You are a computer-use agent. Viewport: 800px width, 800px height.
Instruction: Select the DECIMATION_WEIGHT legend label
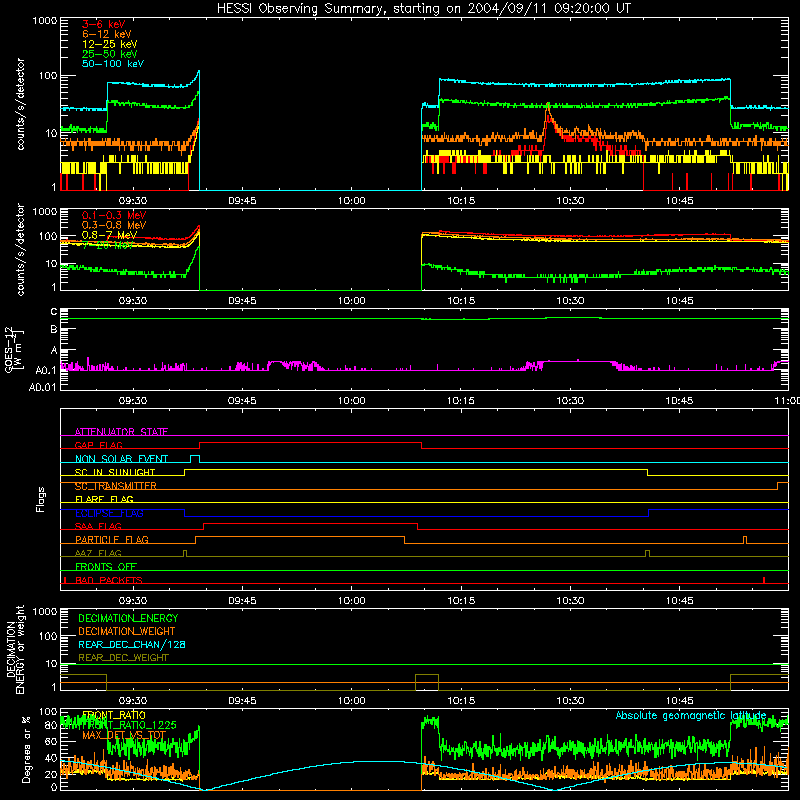[127, 631]
